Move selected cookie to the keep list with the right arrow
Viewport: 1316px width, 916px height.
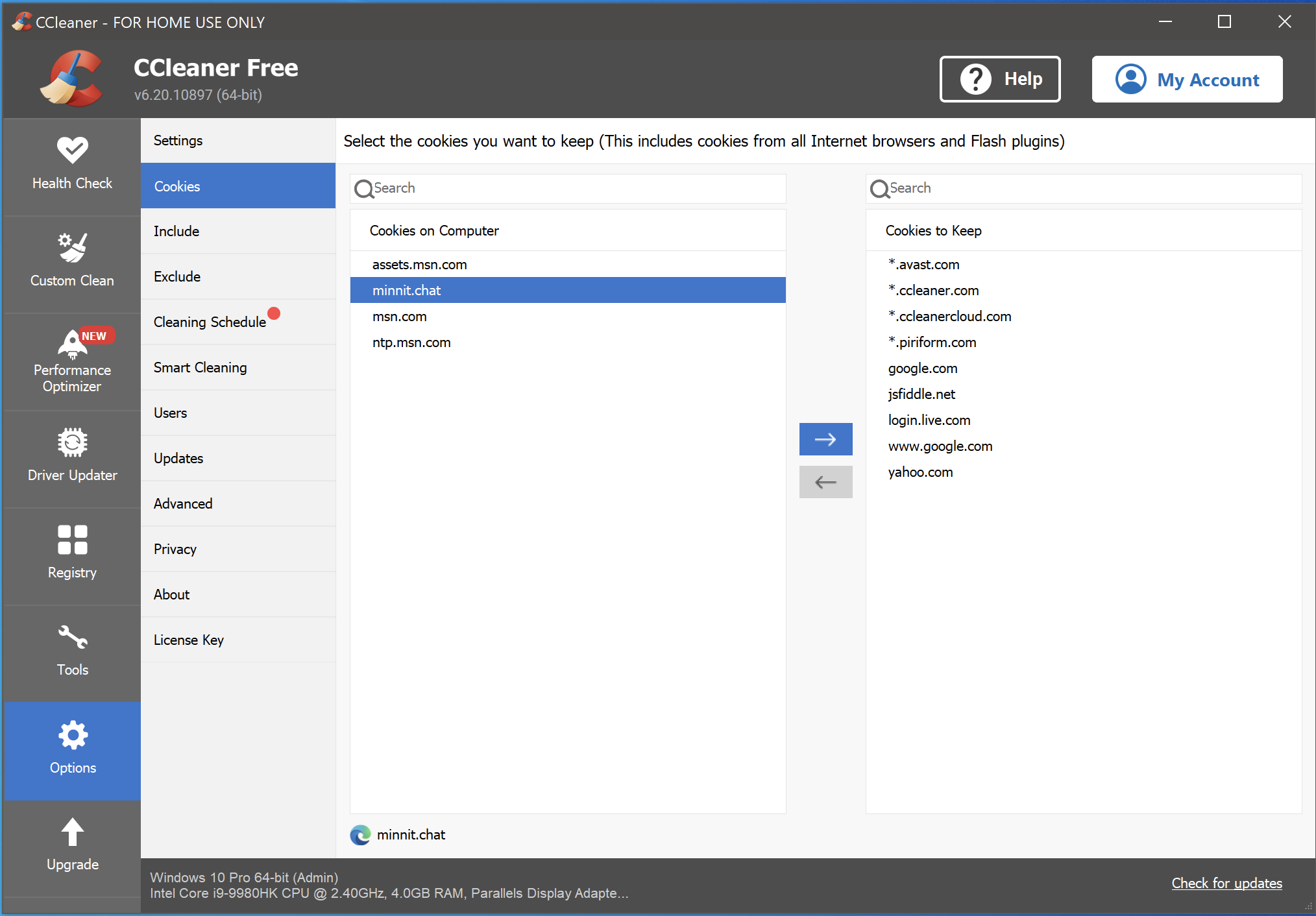pos(825,439)
